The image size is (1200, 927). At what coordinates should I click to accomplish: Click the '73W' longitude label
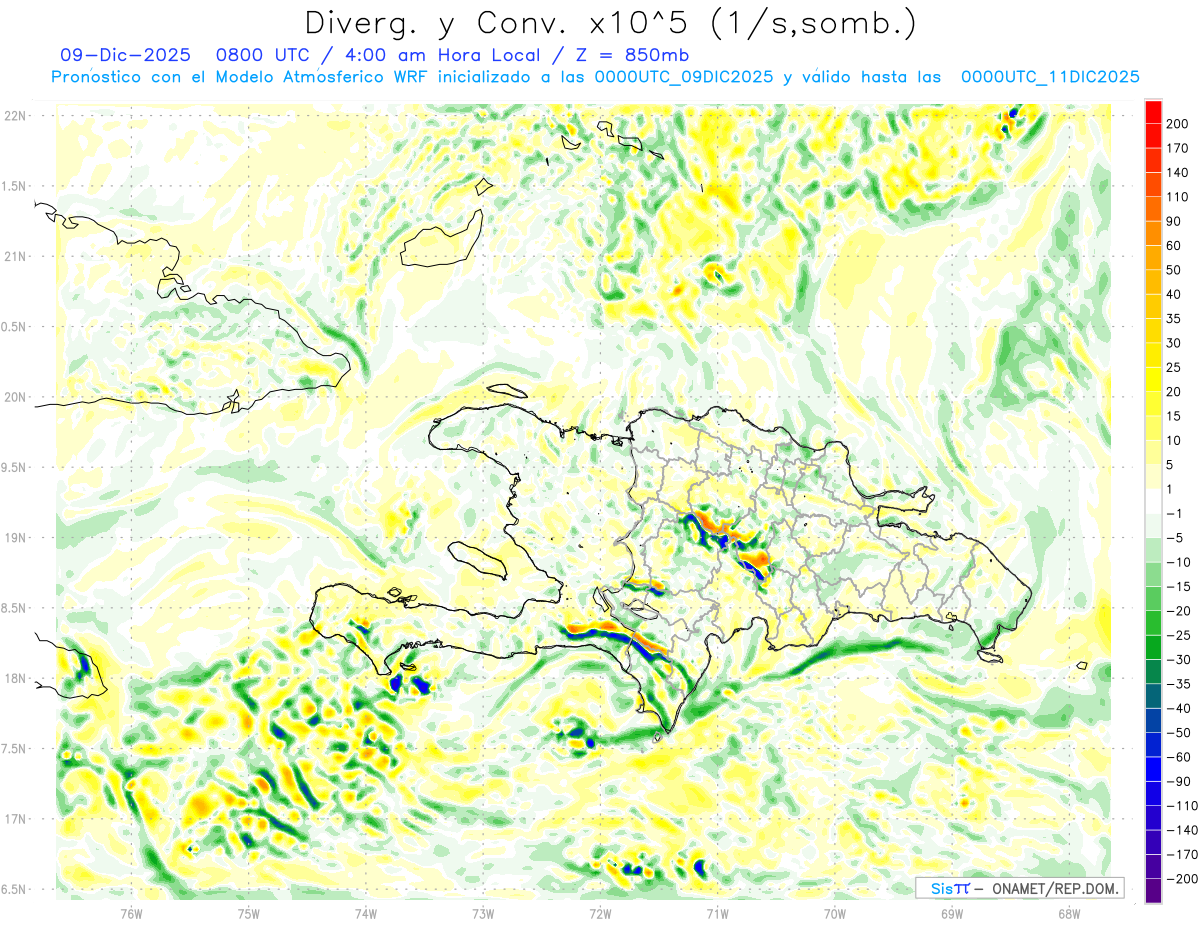coord(483,913)
